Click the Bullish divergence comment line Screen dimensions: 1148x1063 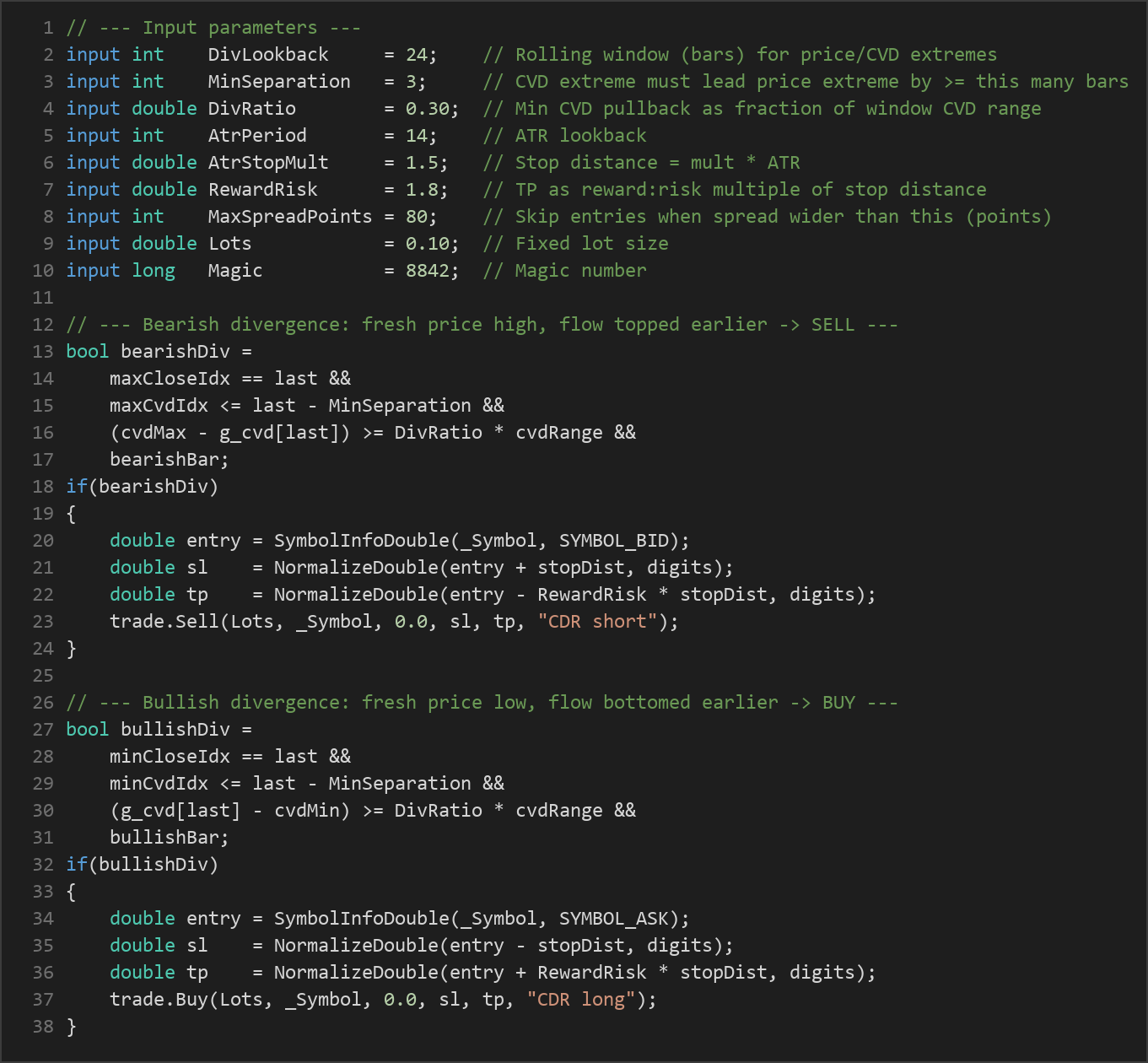482,703
